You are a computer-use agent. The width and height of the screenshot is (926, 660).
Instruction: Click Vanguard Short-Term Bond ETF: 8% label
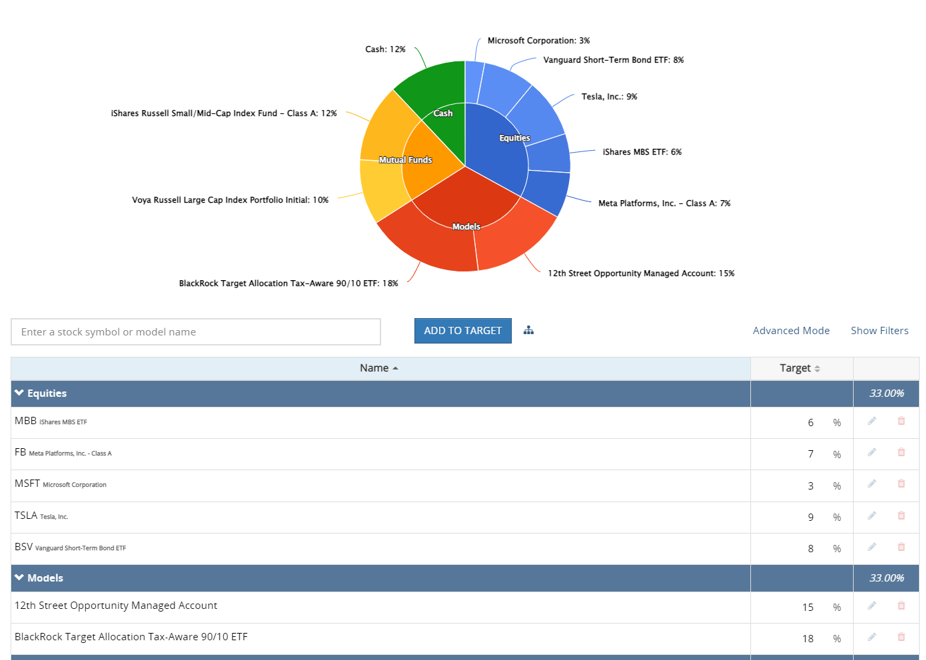pos(614,60)
